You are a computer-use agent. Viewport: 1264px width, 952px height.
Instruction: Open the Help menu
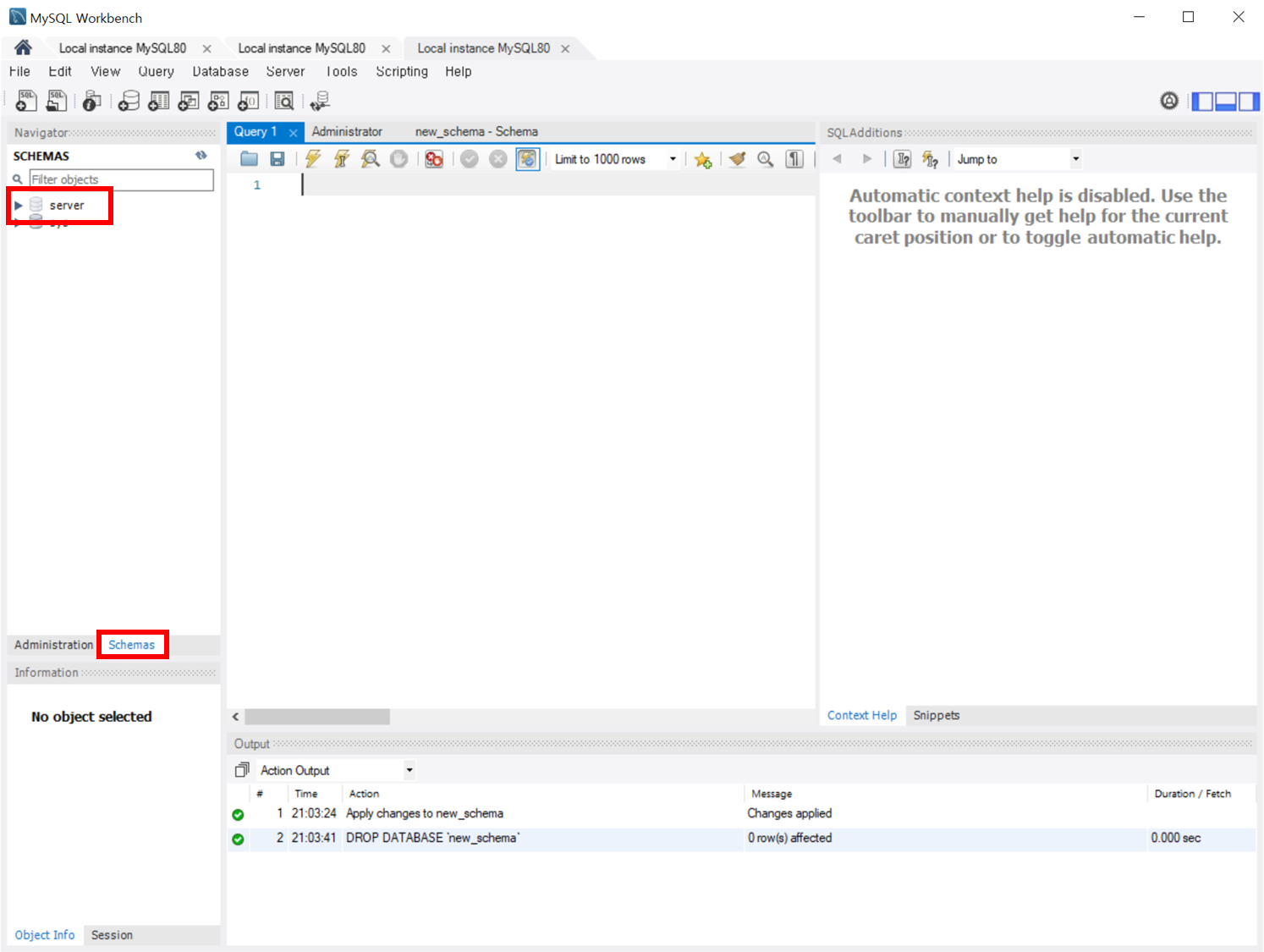coord(459,72)
